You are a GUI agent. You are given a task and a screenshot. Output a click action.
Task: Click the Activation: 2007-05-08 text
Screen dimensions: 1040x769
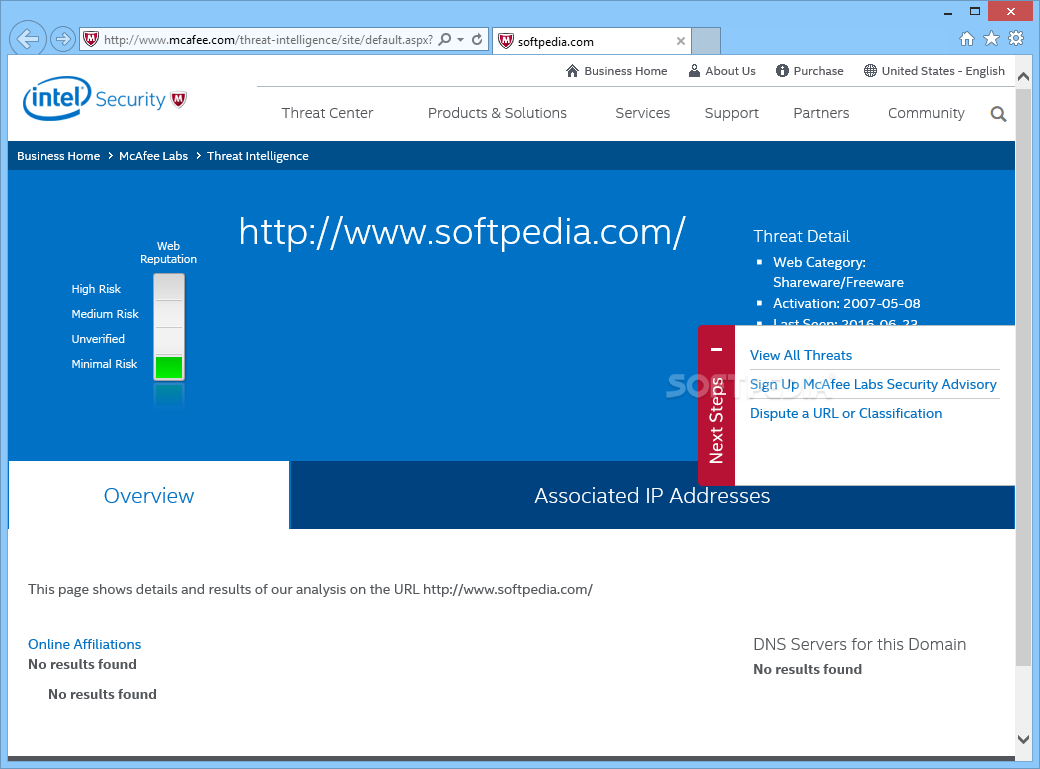(846, 303)
